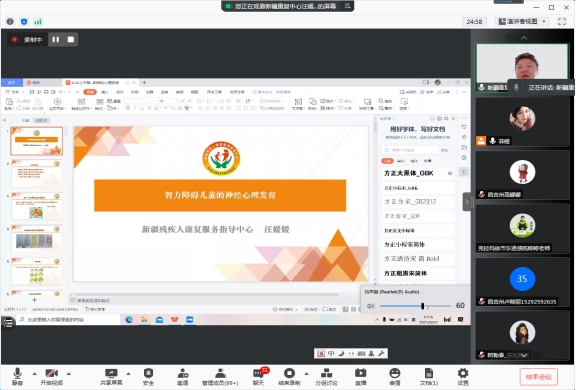Open breakout rooms (分组讨论)
This screenshot has height=390, width=576.
pyautogui.click(x=326, y=376)
